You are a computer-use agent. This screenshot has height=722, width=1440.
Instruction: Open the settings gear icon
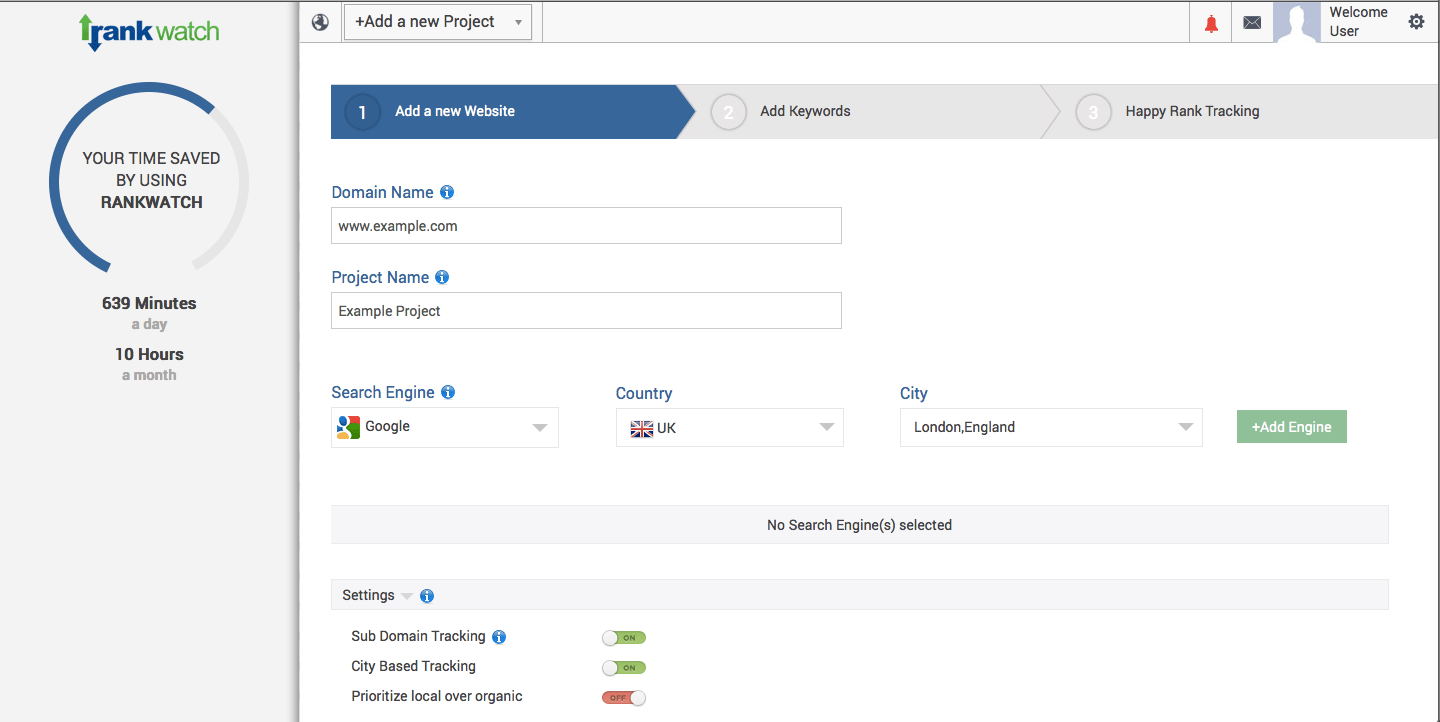[1416, 21]
